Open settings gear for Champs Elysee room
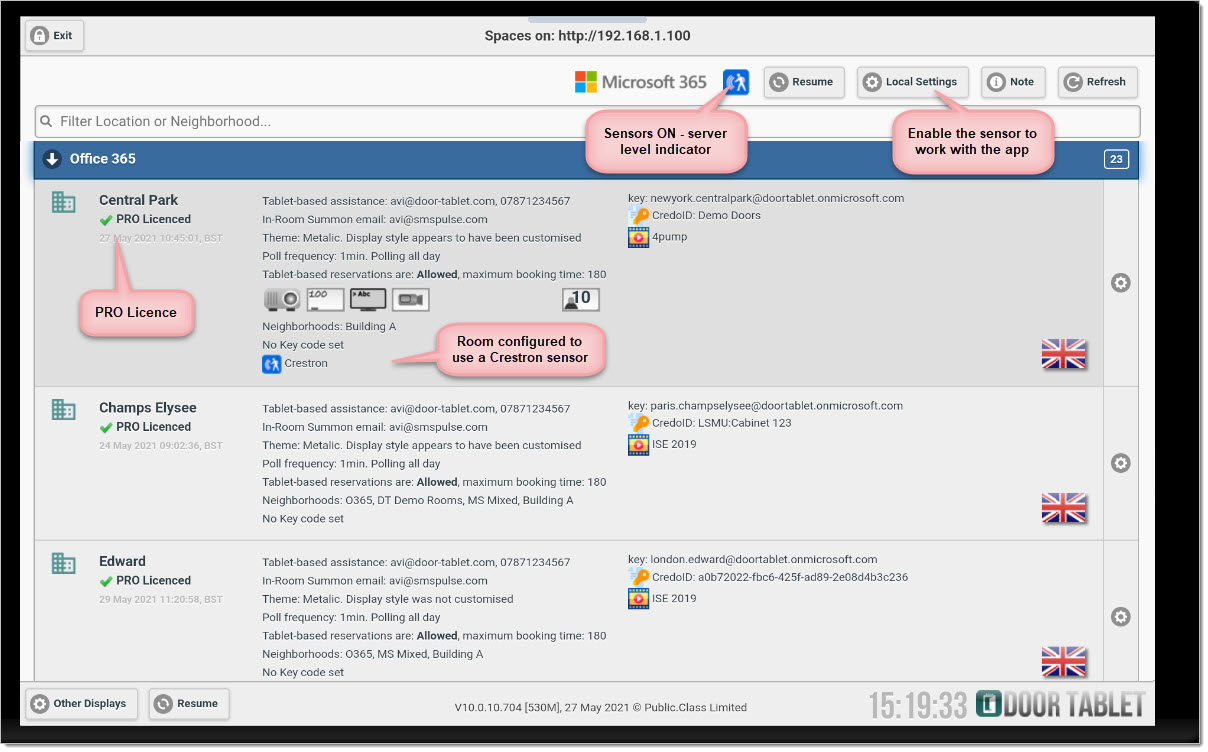Screen dimensions: 1208x752 [x=1121, y=463]
